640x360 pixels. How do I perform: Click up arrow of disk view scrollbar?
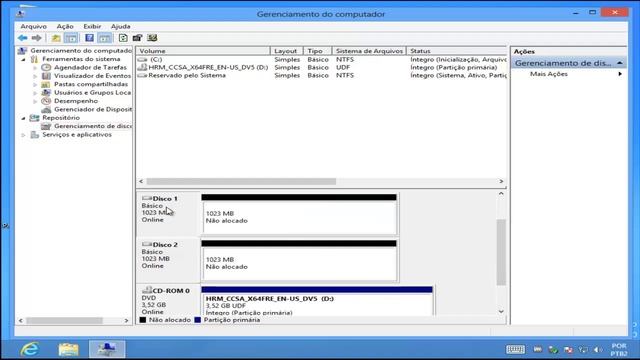(x=501, y=193)
